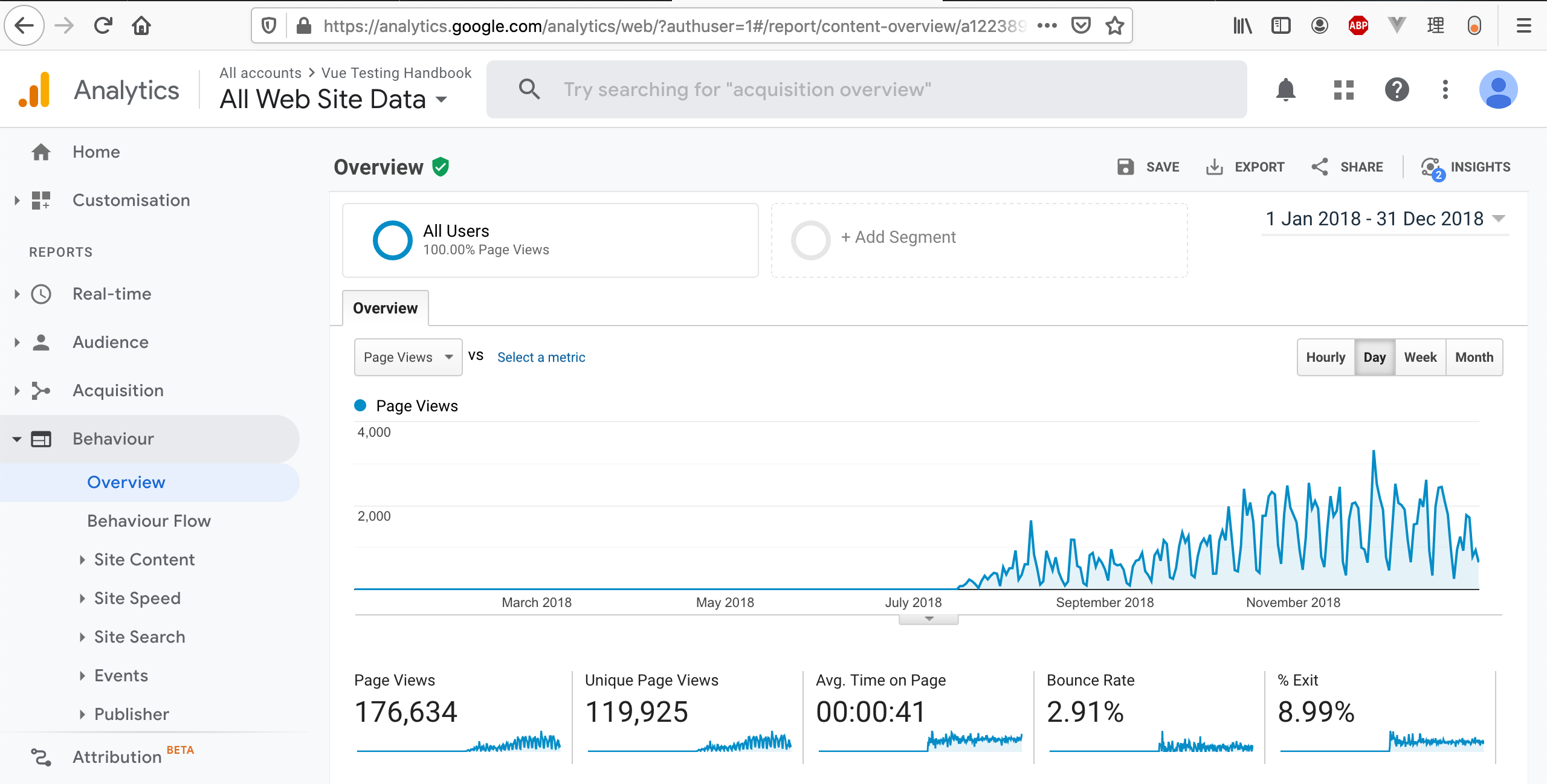Switch chart granularity to Hourly
The image size is (1547, 784).
(1325, 357)
